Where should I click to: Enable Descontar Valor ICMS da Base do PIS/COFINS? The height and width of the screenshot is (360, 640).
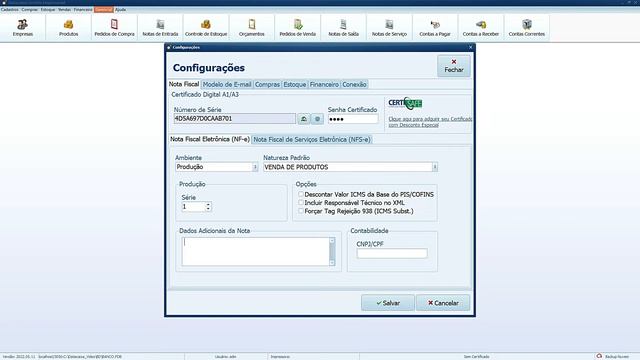tap(301, 194)
